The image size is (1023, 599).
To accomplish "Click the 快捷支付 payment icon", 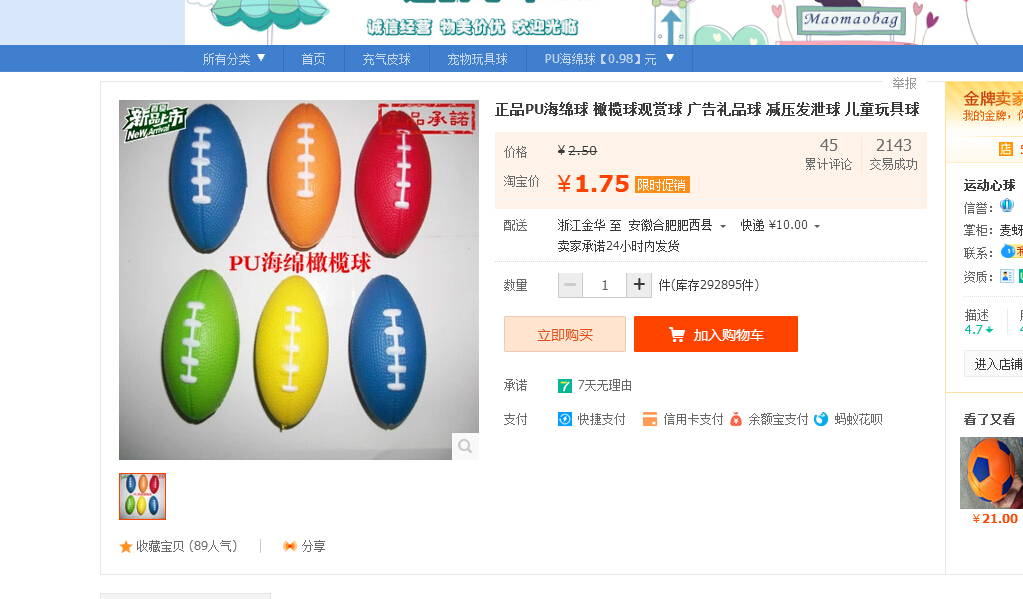I will [x=565, y=419].
